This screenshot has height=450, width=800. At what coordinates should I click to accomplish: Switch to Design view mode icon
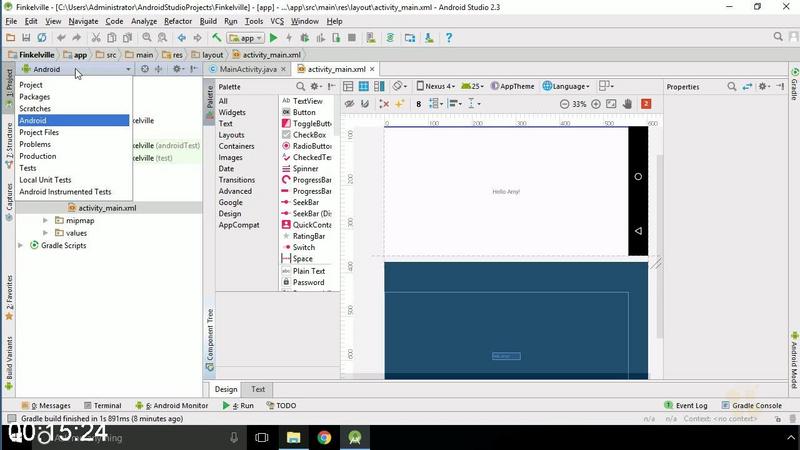coord(348,86)
